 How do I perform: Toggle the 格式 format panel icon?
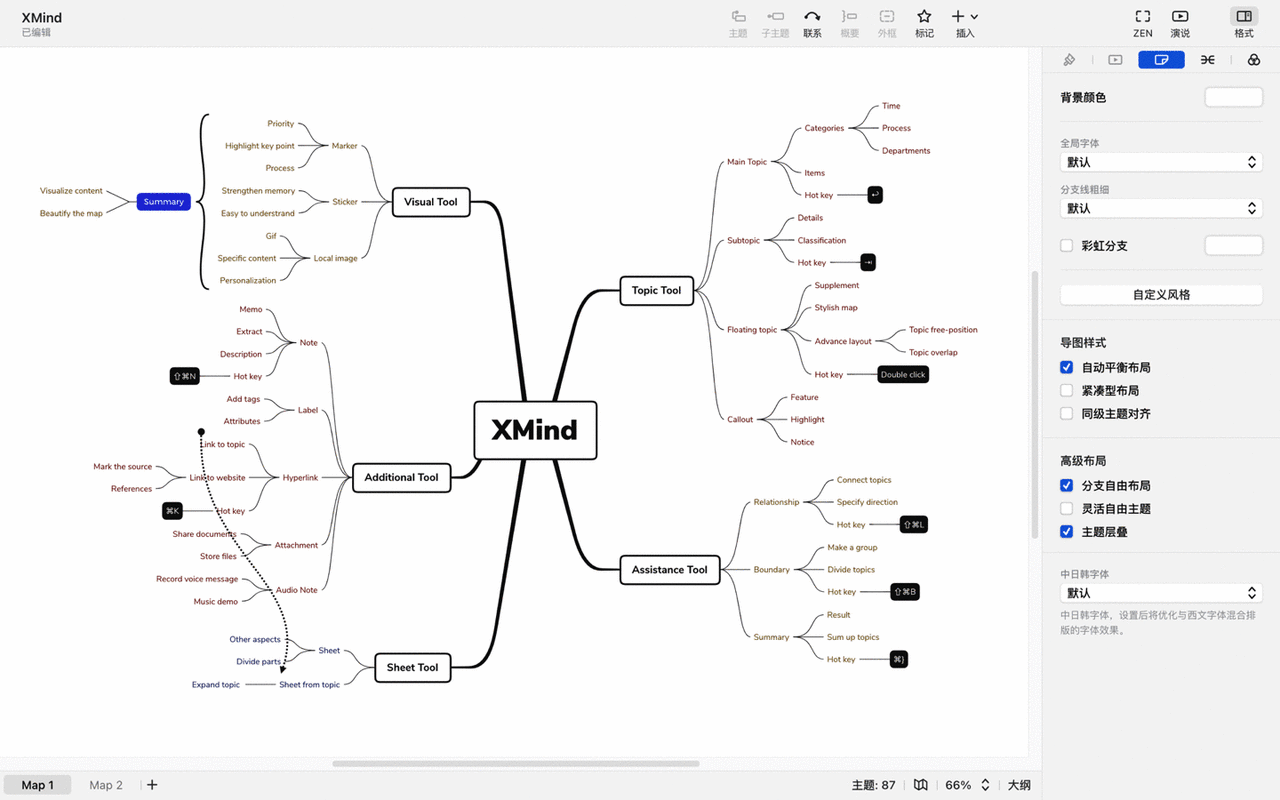[1244, 16]
